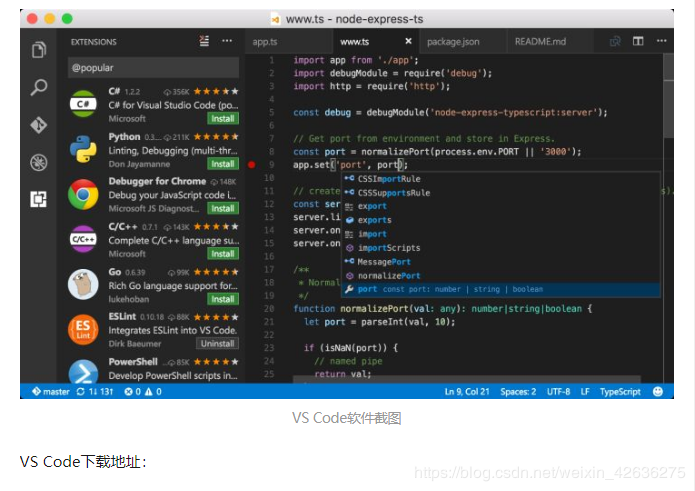Click line number 20 in gutter

[x=269, y=308]
